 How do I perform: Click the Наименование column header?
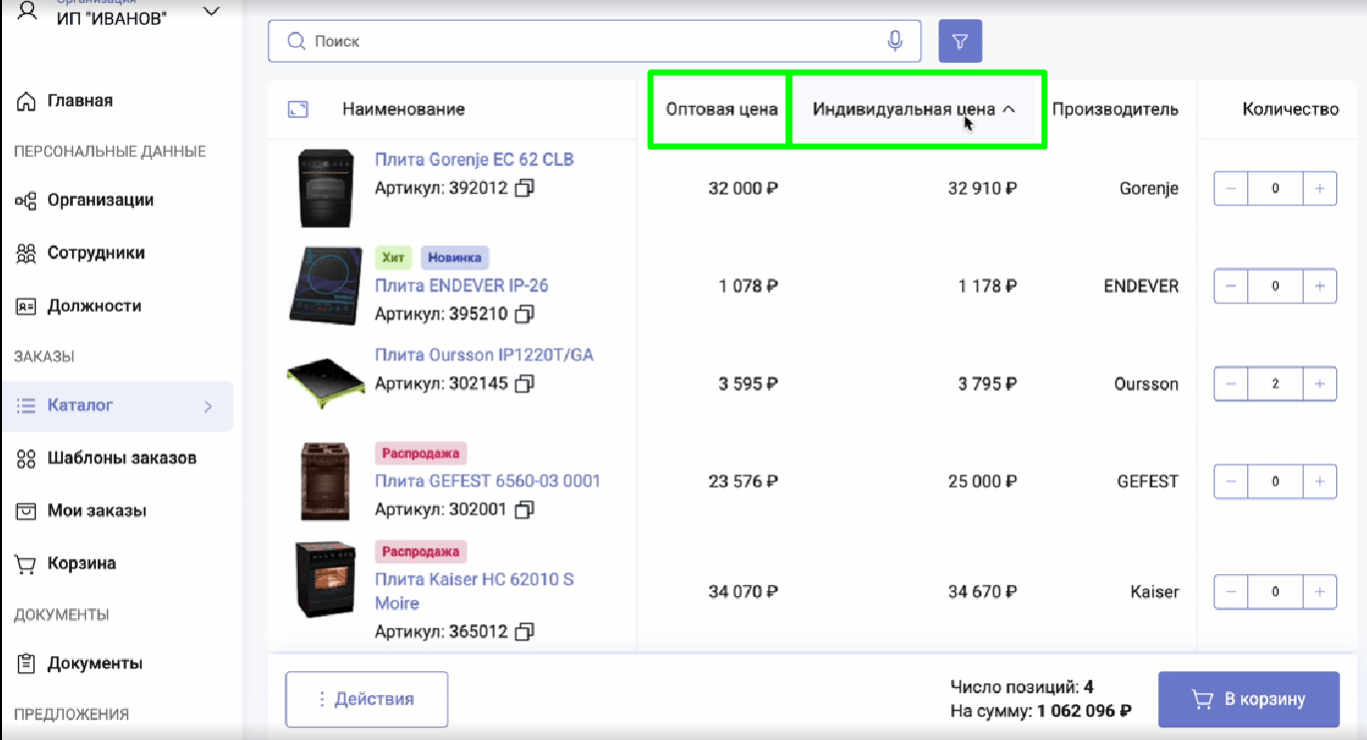[404, 110]
